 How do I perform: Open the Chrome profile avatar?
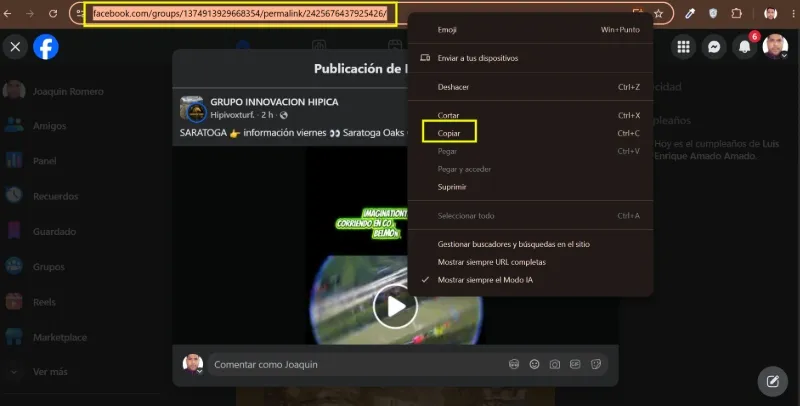click(x=770, y=14)
